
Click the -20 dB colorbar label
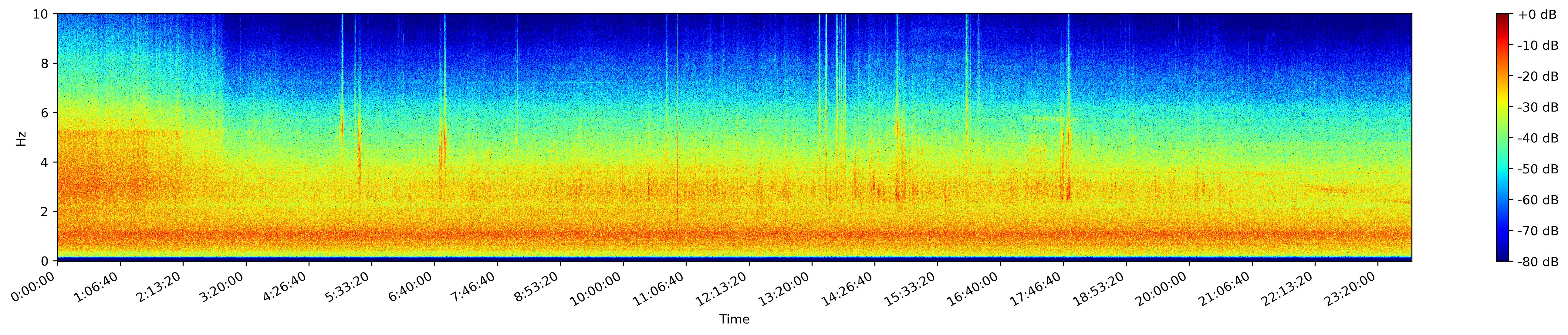pyautogui.click(x=1538, y=76)
